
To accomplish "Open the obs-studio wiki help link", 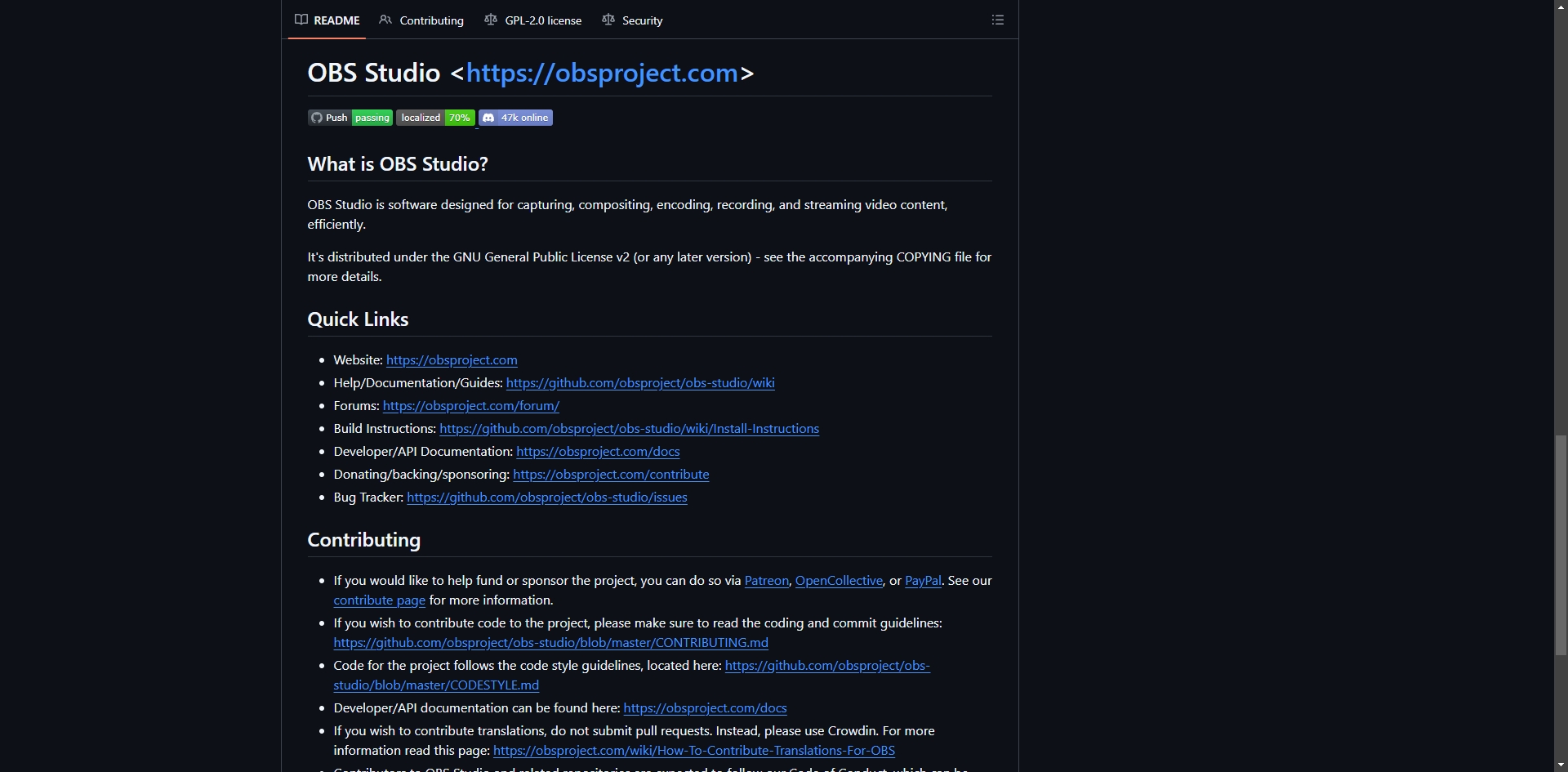I will [x=640, y=383].
